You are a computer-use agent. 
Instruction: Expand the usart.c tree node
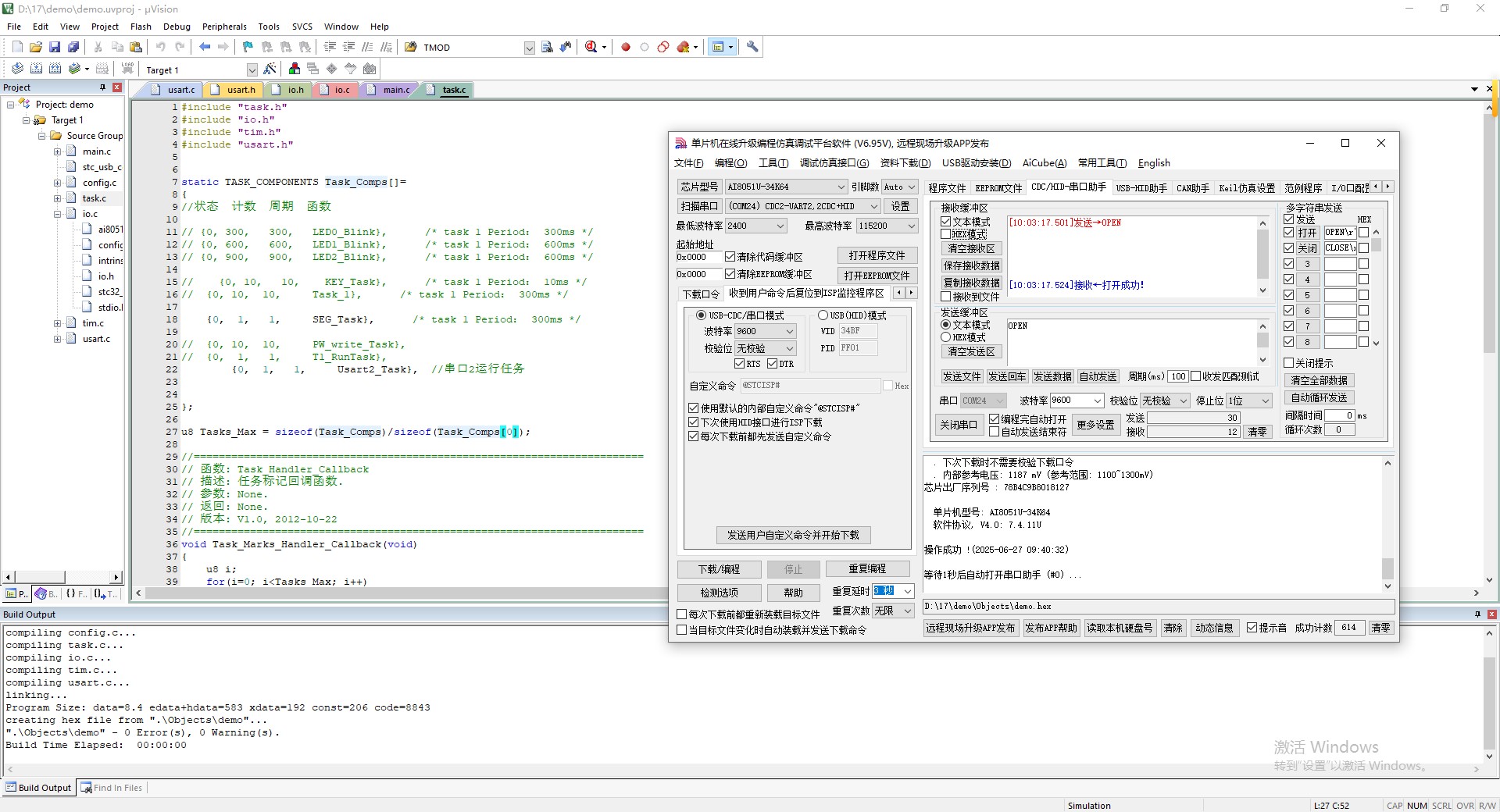57,339
